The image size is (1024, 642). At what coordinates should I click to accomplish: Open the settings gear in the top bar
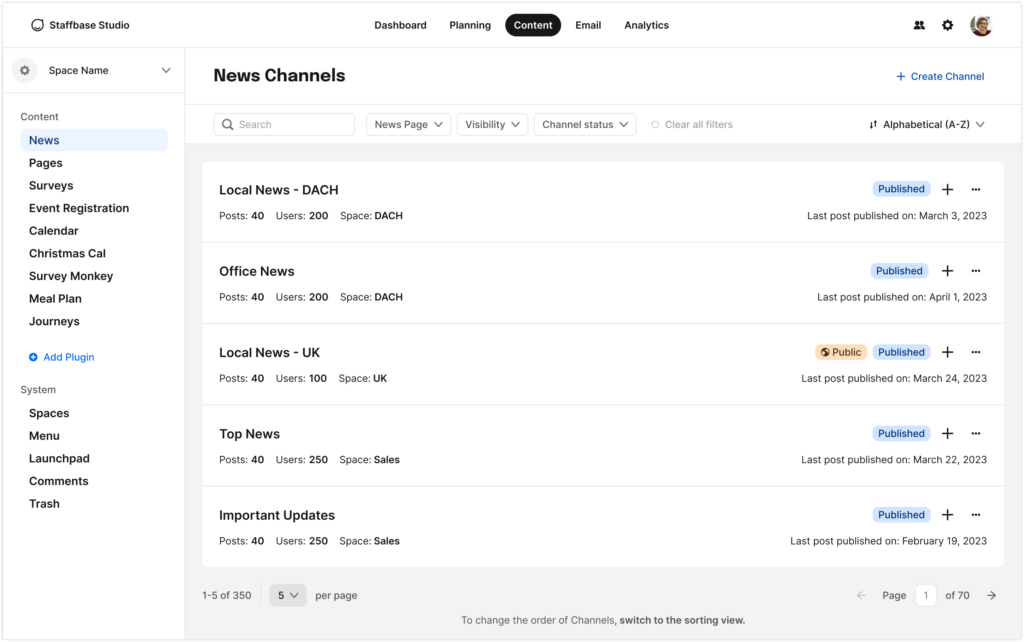pos(947,25)
